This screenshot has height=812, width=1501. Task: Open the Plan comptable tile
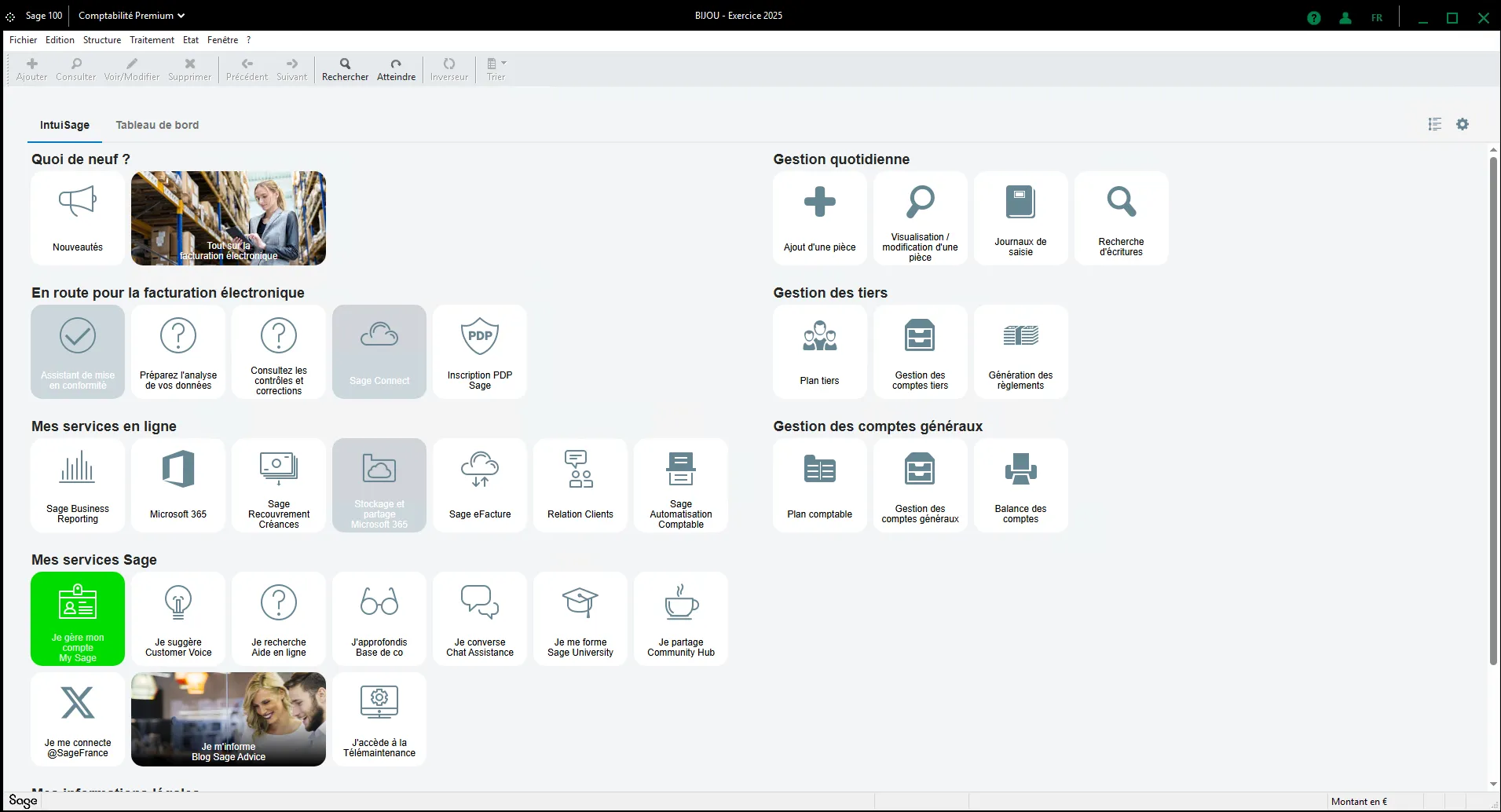coord(820,485)
